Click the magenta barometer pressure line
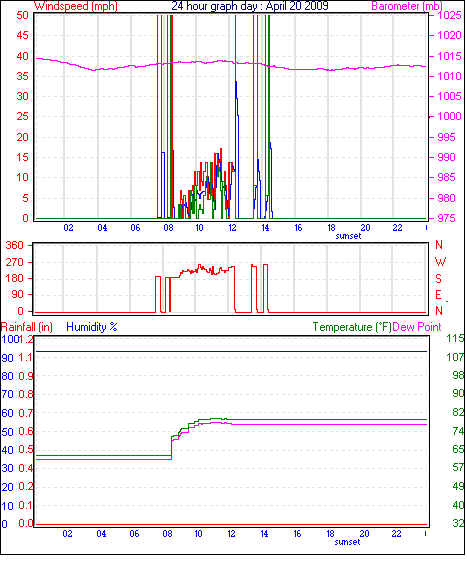Image resolution: width=467 pixels, height=566 pixels. (x=231, y=61)
